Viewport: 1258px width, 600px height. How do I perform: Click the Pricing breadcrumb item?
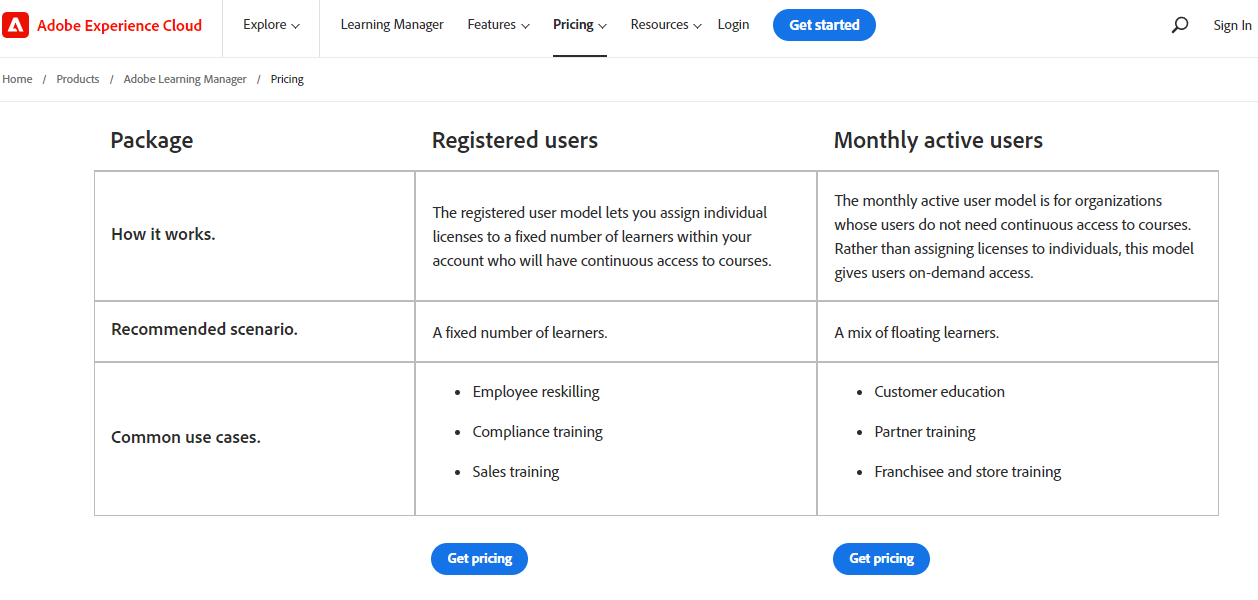(x=287, y=79)
